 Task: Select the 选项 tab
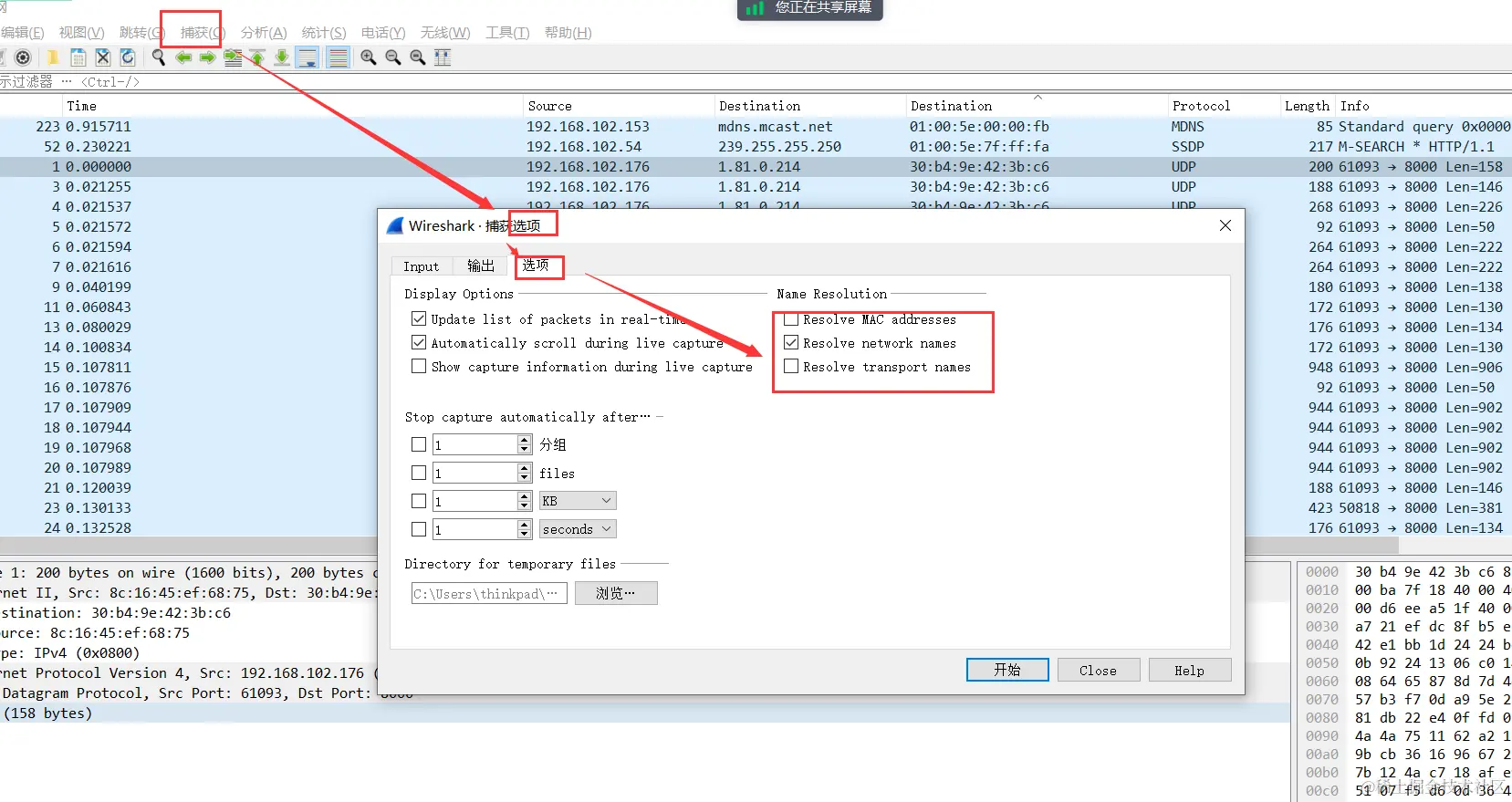536,265
